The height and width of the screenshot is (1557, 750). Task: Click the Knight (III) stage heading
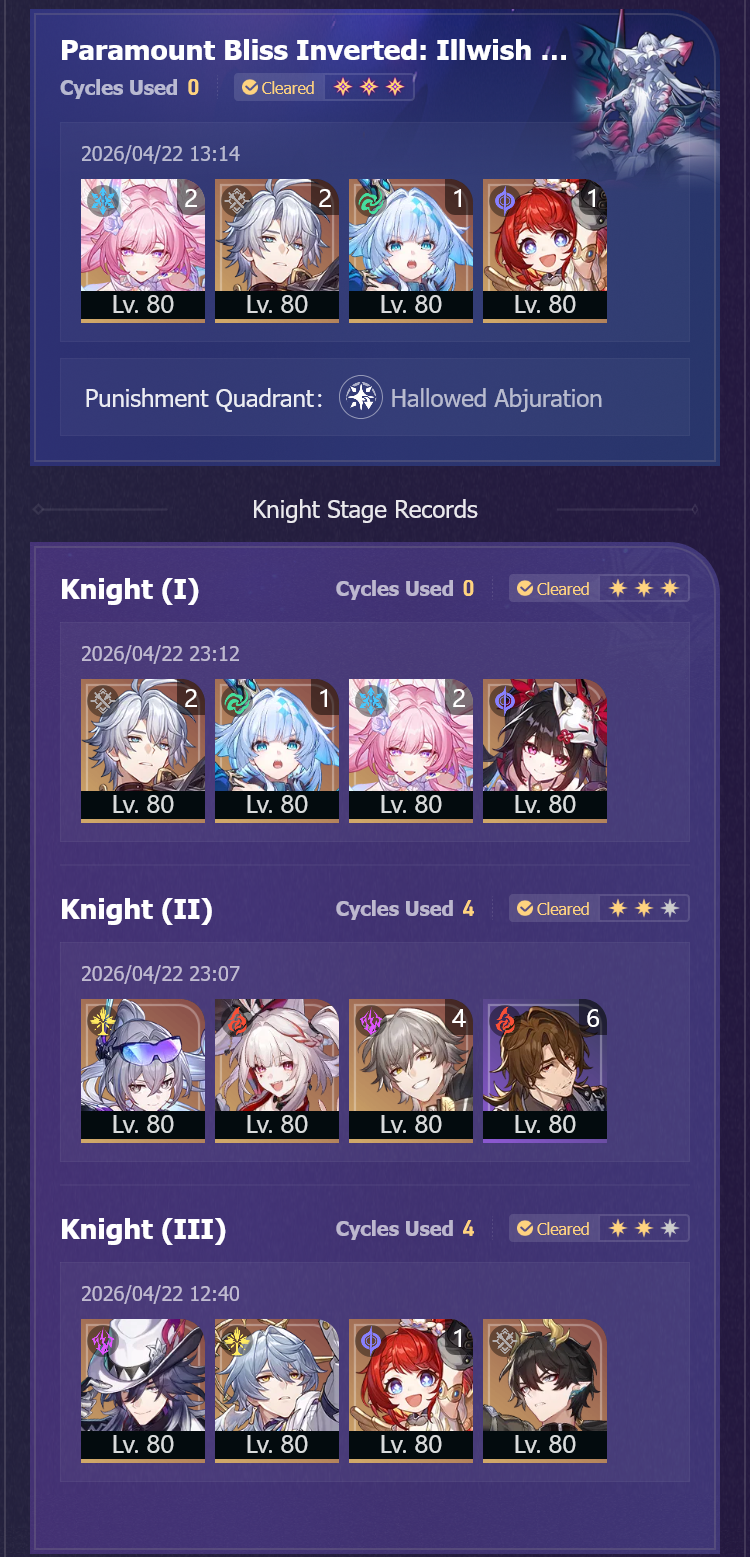click(143, 1229)
